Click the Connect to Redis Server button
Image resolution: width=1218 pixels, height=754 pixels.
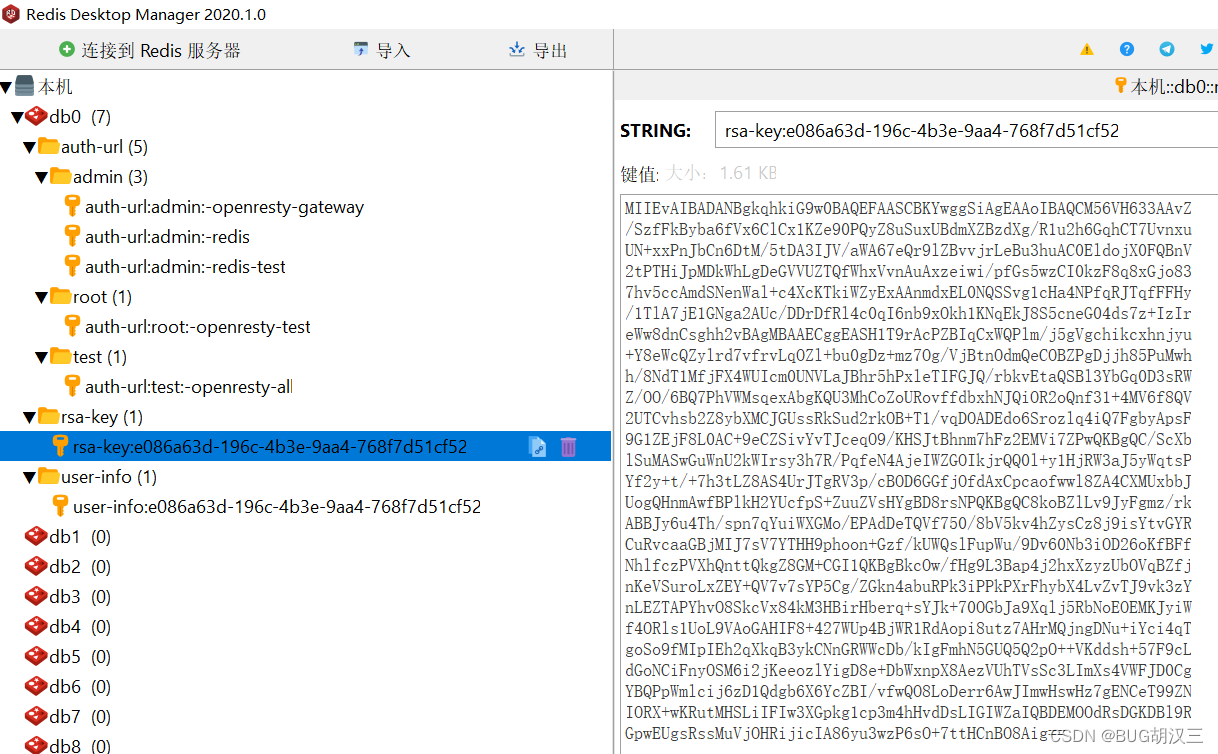150,50
